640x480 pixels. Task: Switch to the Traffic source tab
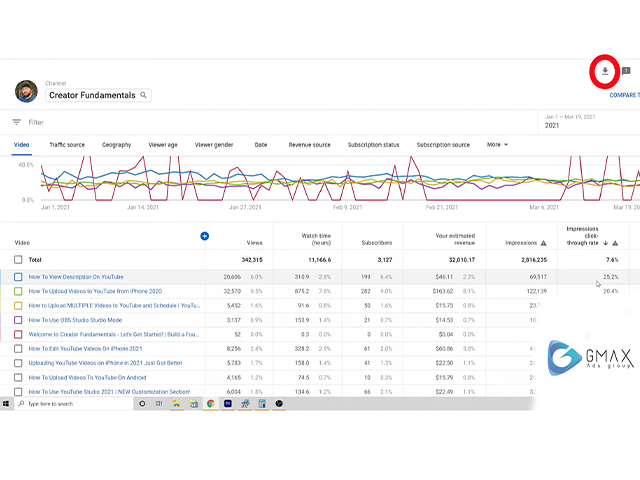[67, 145]
